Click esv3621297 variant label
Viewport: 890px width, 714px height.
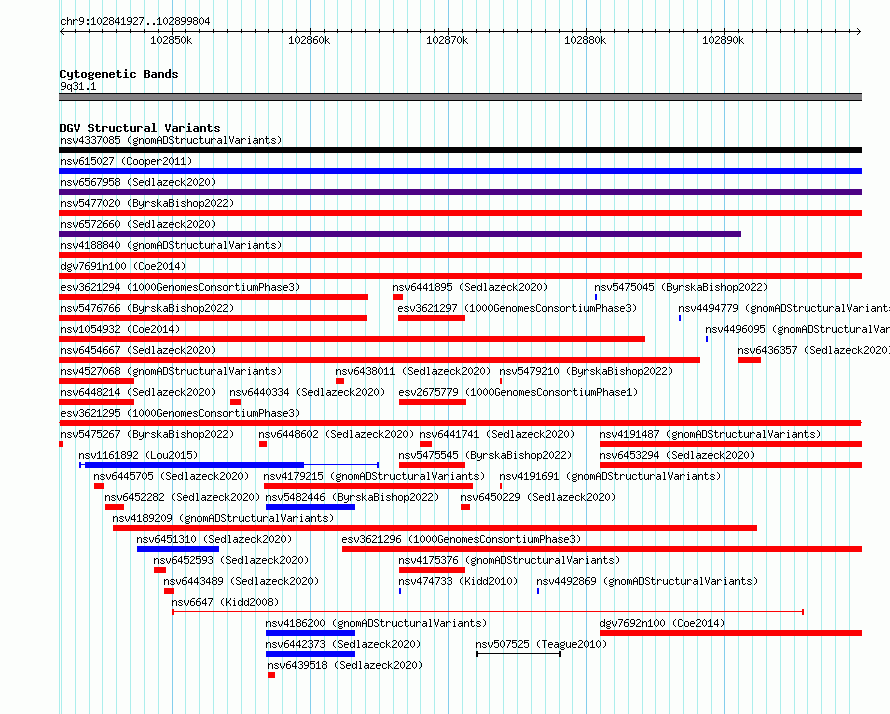tap(517, 308)
